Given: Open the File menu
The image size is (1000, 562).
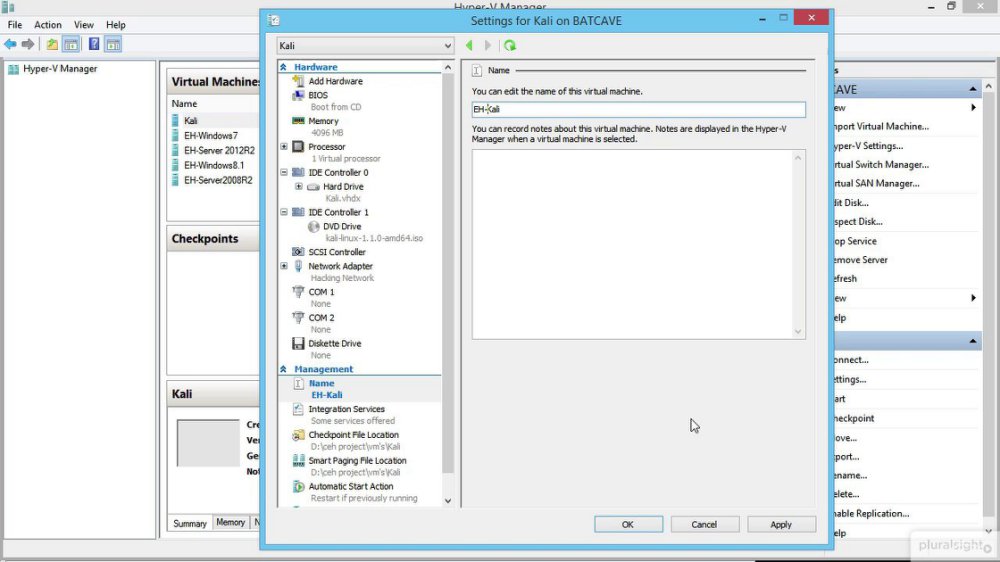Looking at the screenshot, I should click(15, 25).
